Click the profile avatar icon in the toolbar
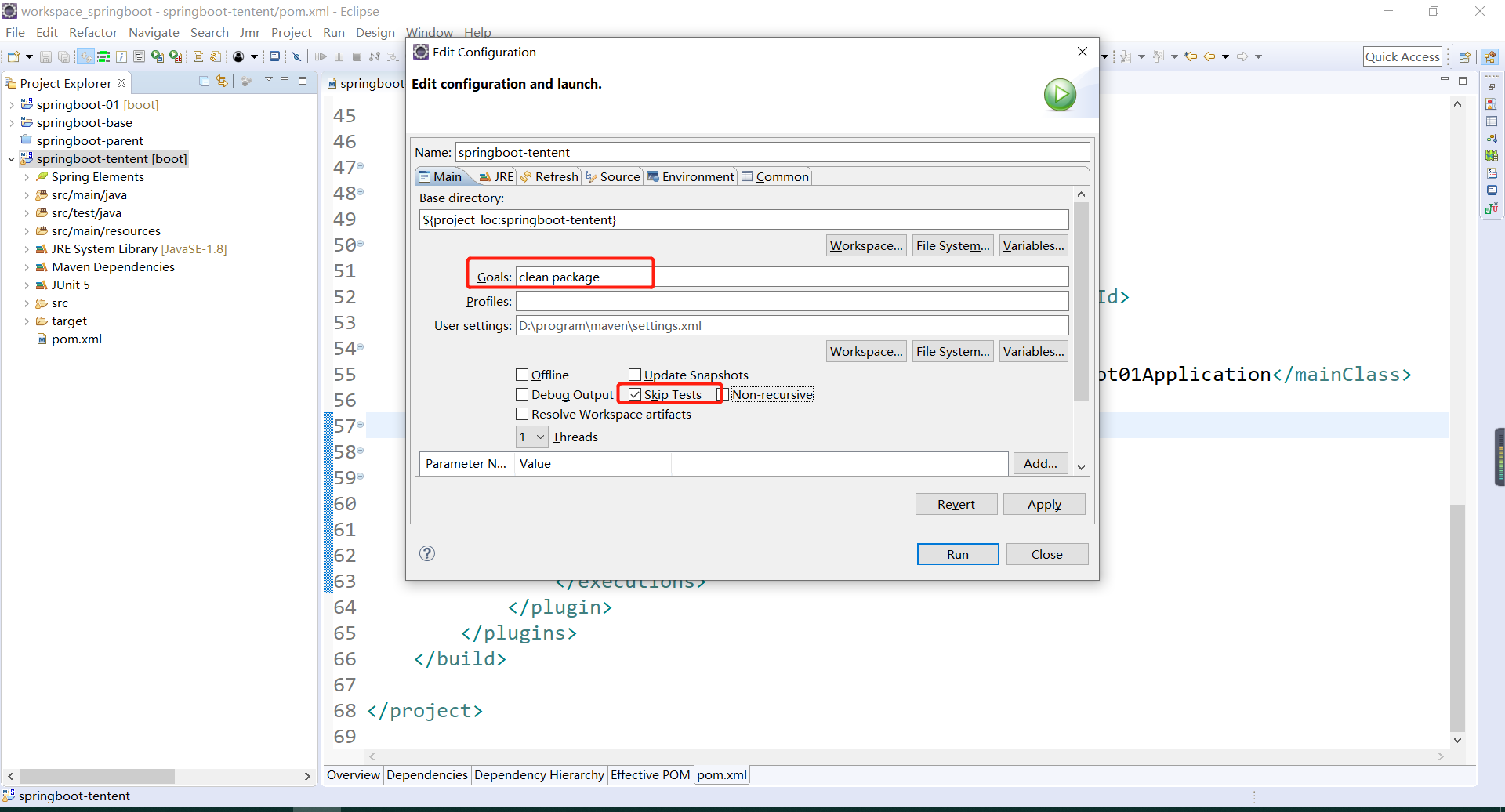 pyautogui.click(x=238, y=56)
